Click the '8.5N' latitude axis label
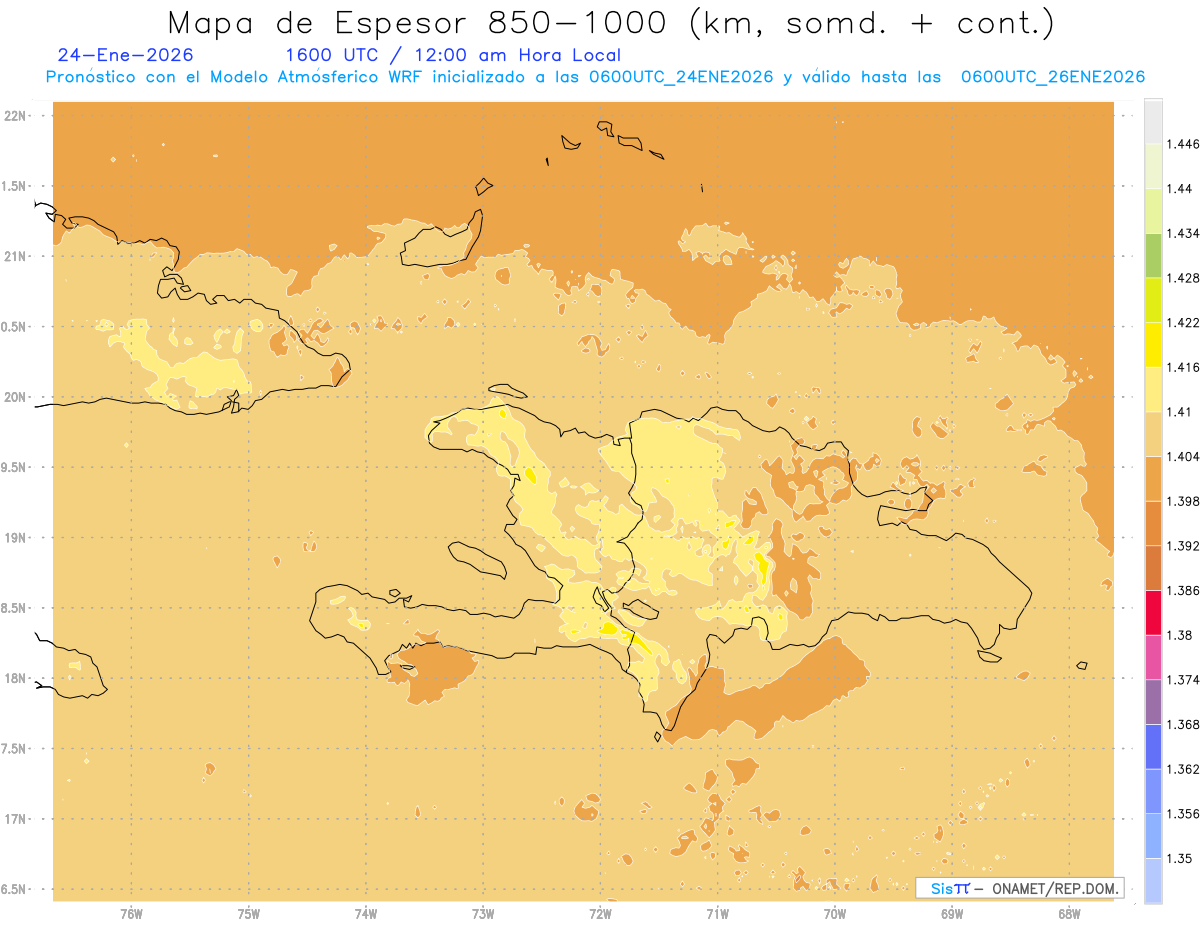The width and height of the screenshot is (1200, 927). pos(15,608)
